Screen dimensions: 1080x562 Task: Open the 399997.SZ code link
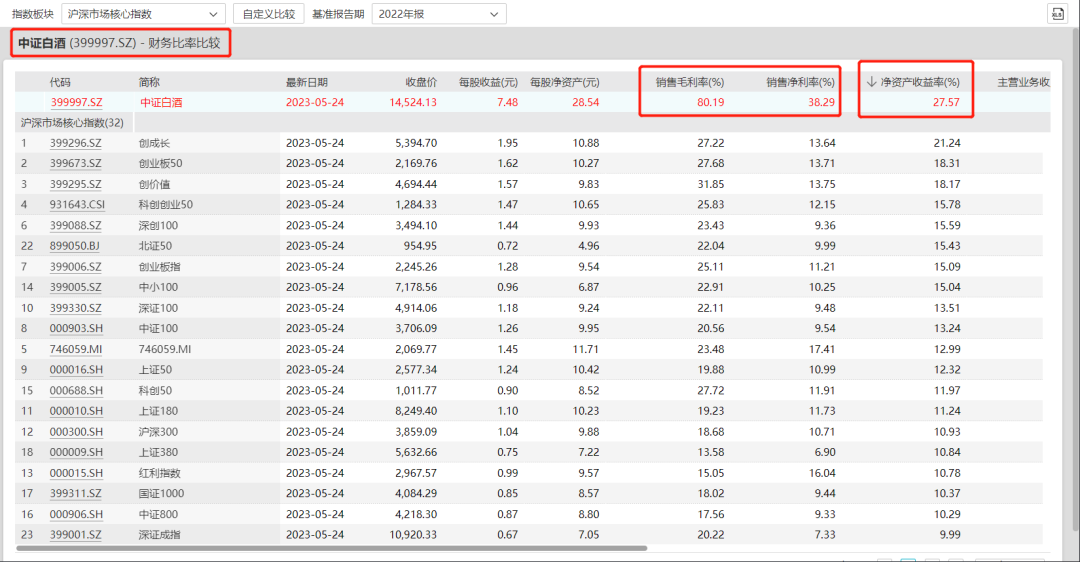click(x=76, y=102)
